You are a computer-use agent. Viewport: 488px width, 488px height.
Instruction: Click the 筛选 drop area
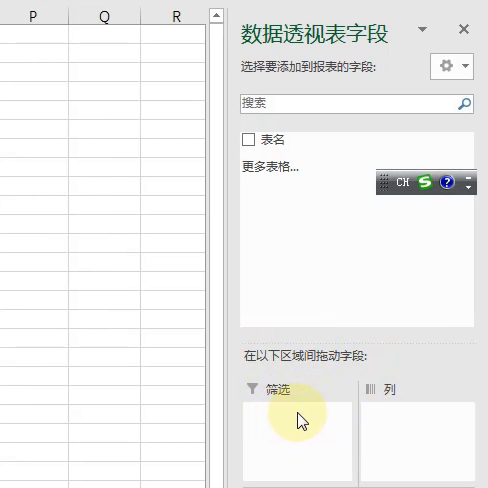[297, 441]
